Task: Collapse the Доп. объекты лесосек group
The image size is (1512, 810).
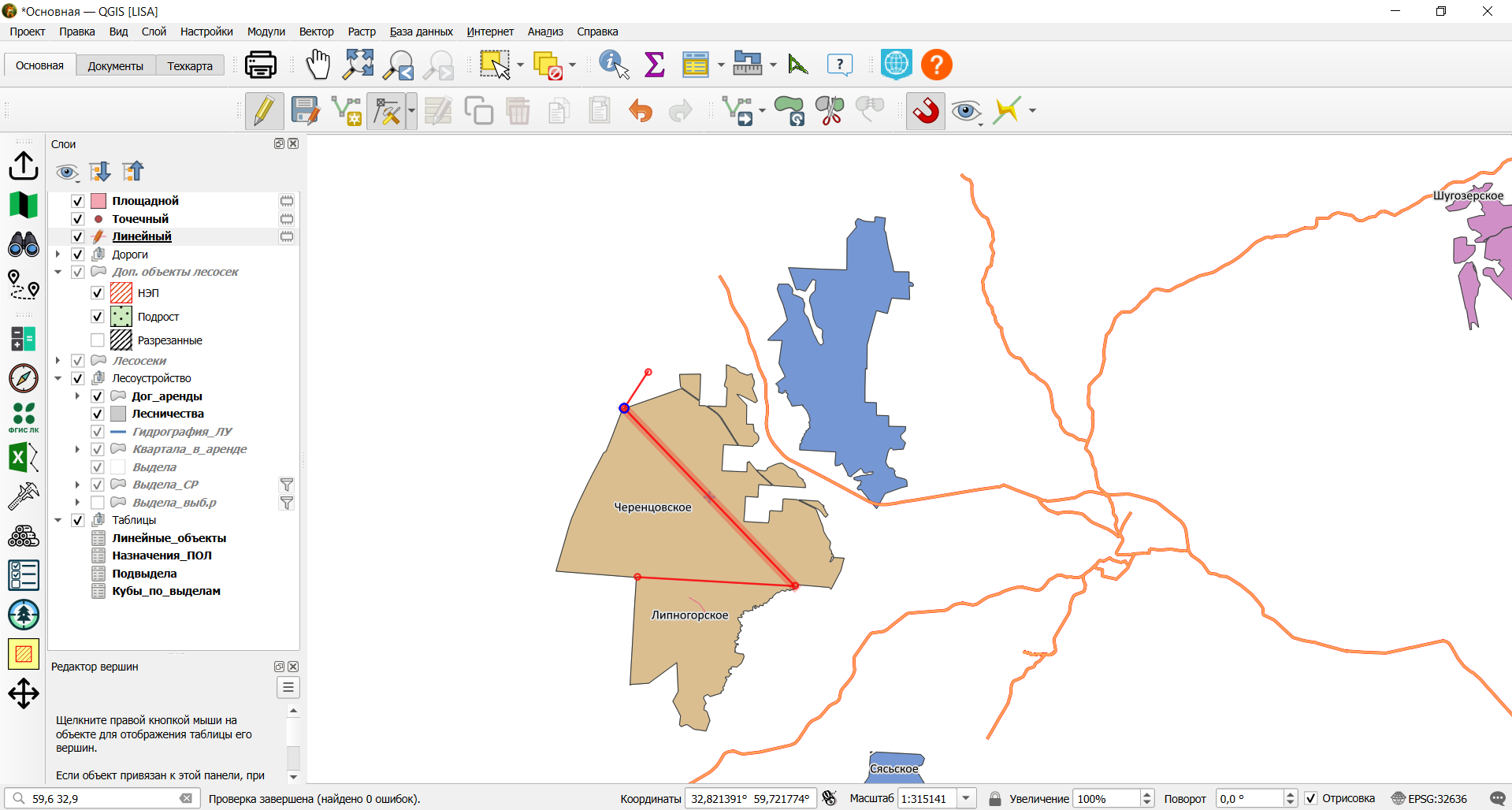Action: coord(58,272)
